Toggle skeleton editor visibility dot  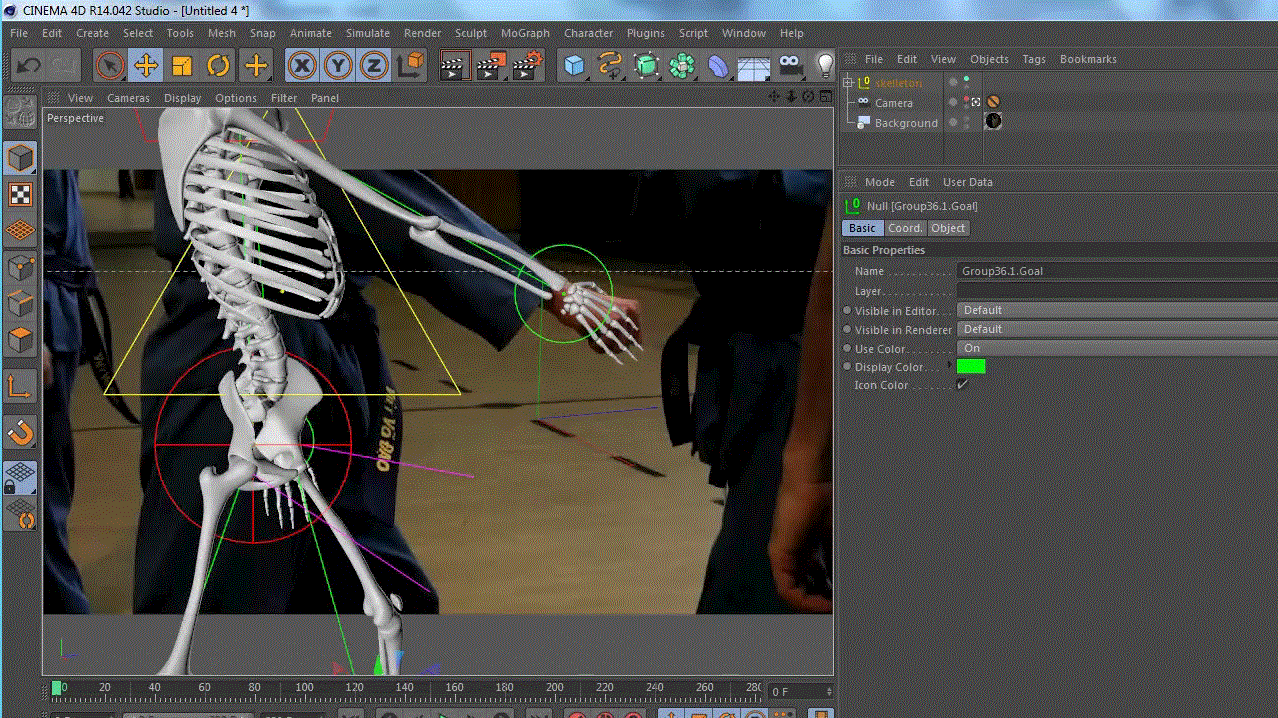click(966, 78)
